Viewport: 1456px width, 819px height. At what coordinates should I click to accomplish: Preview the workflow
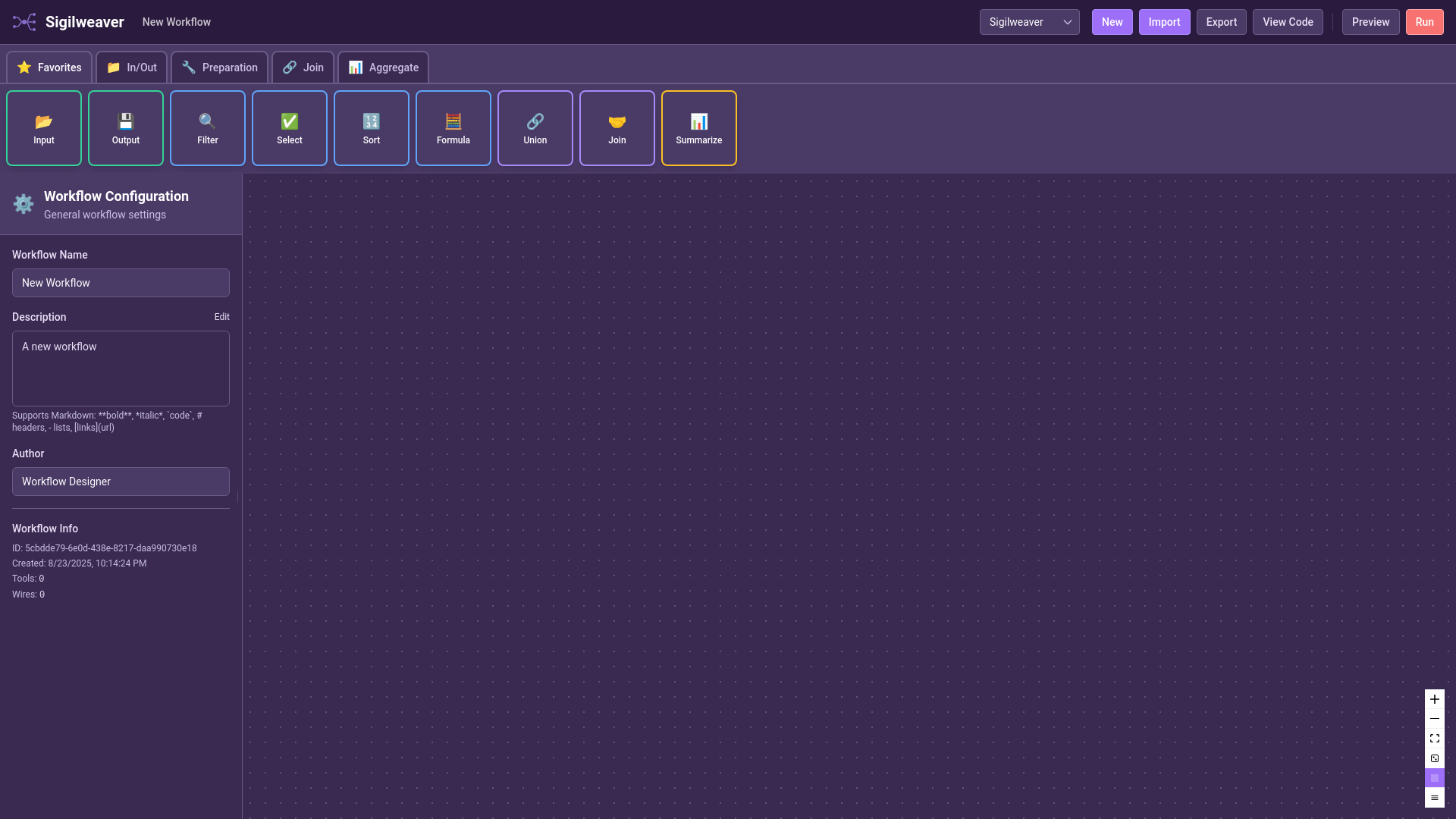(x=1370, y=22)
